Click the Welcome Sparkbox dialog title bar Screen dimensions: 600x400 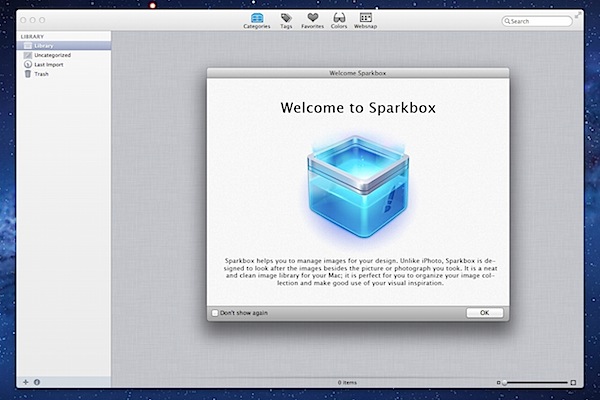358,73
